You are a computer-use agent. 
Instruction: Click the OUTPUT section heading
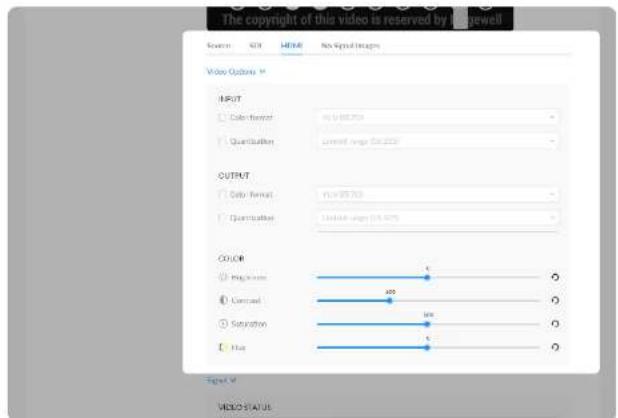click(234, 176)
